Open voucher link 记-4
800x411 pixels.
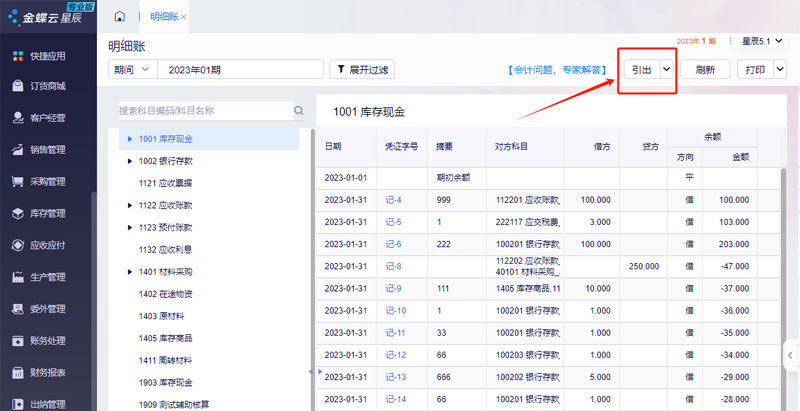coord(393,200)
